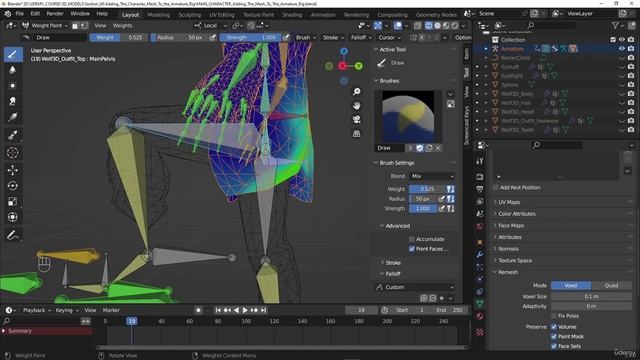This screenshot has width=640, height=360.
Task: Click the viewport pan hand icon
Action: click(x=356, y=106)
